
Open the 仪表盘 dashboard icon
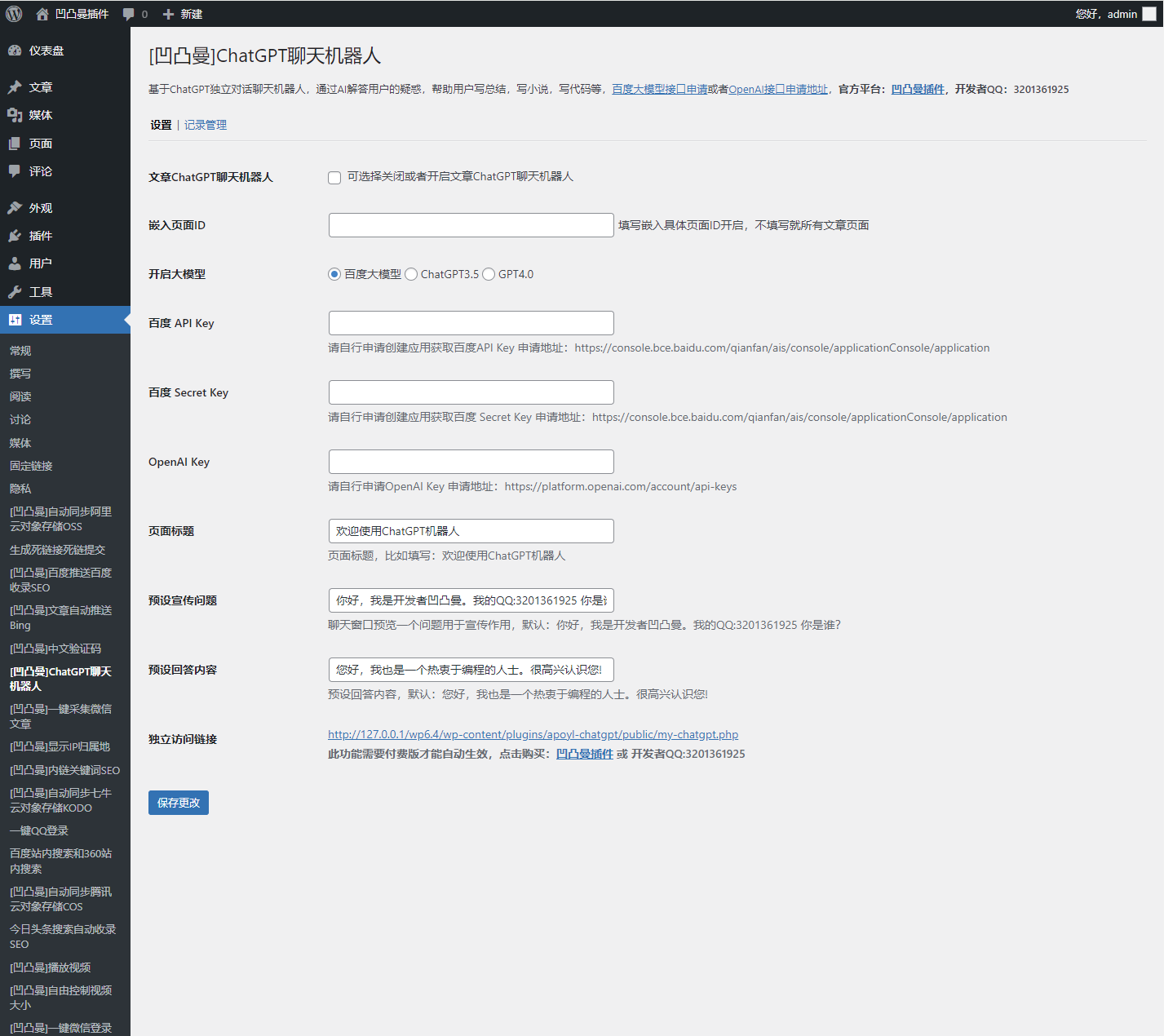[15, 51]
